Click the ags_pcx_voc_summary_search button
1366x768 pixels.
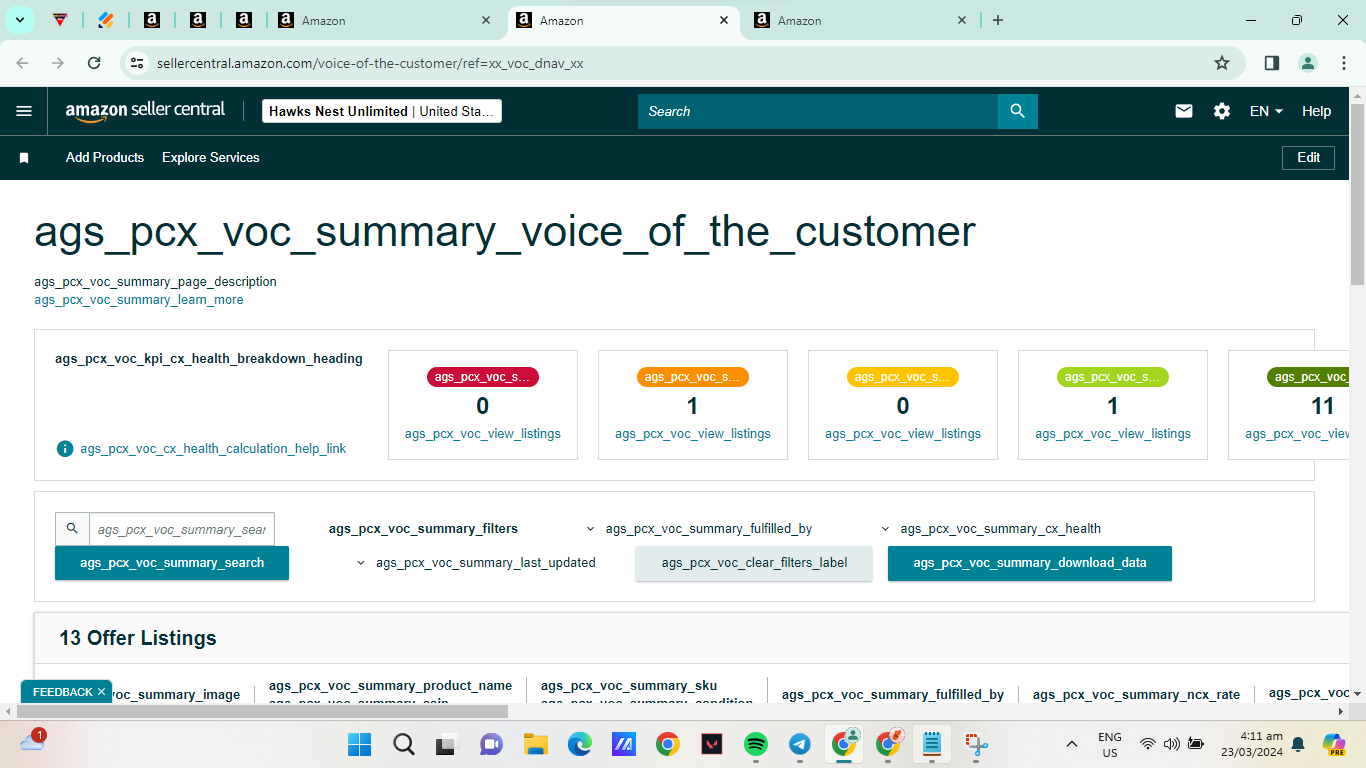pyautogui.click(x=172, y=563)
